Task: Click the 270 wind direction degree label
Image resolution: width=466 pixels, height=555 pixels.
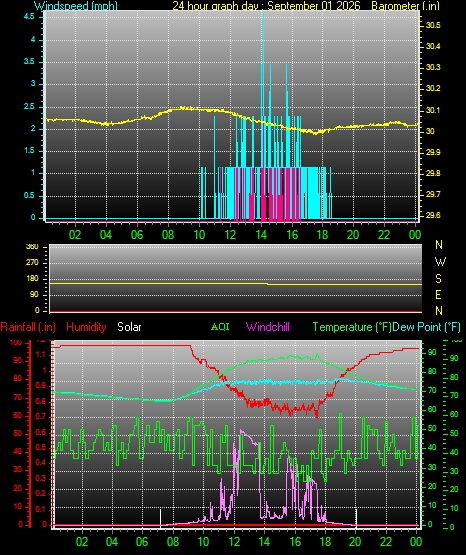Action: coord(32,263)
